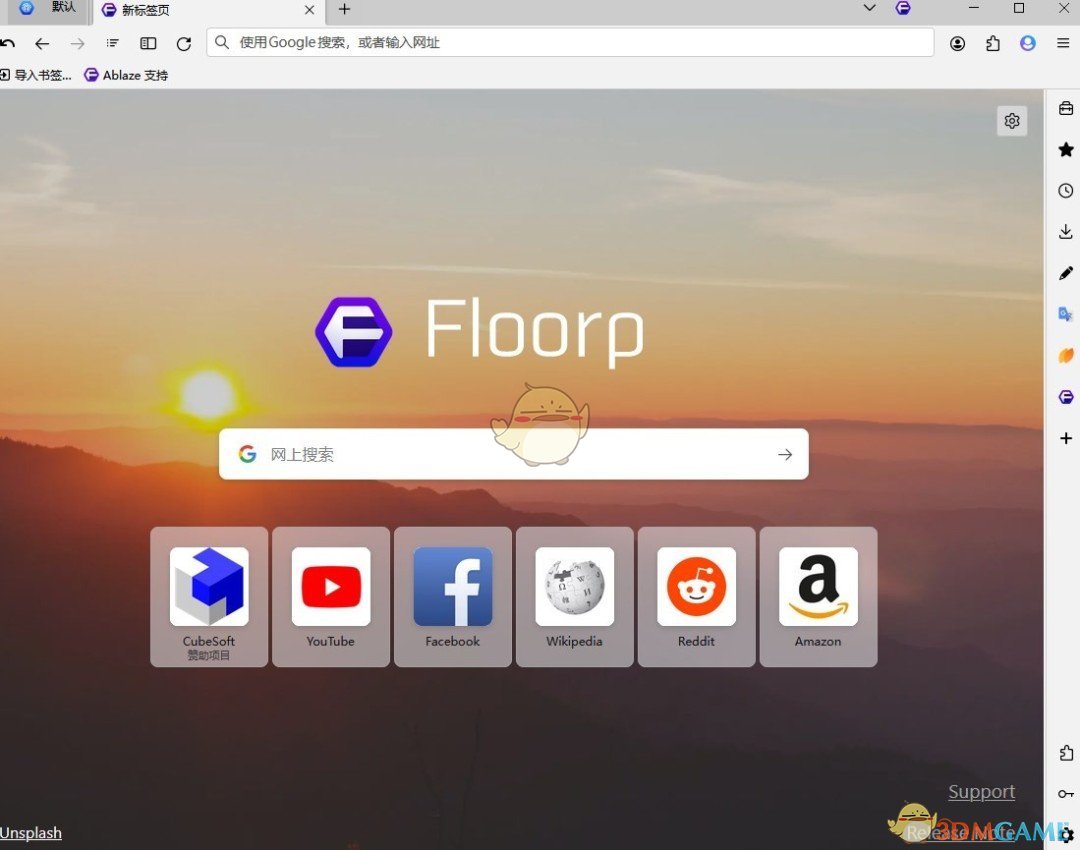The width and height of the screenshot is (1080, 850).
Task: Open the translation panel in the sidebar
Action: [1065, 313]
